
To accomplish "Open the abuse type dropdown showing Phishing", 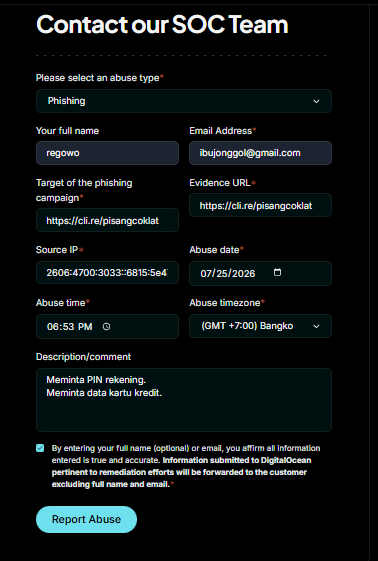I will tap(184, 101).
